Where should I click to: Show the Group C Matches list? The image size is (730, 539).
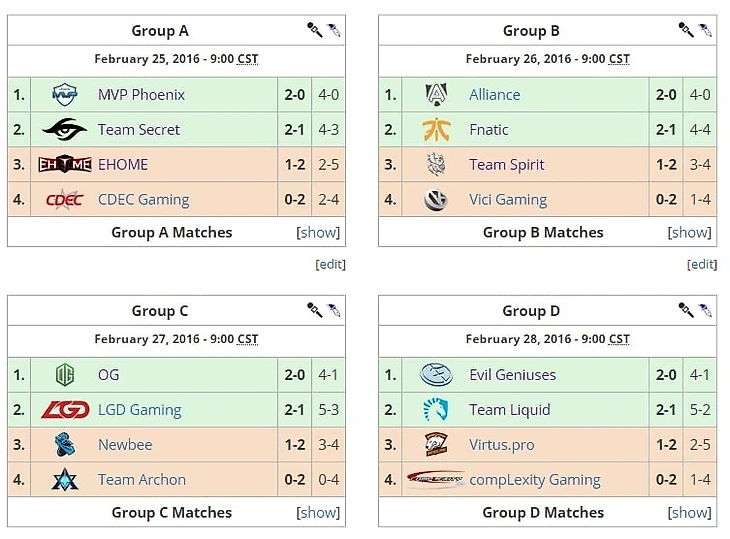(318, 512)
